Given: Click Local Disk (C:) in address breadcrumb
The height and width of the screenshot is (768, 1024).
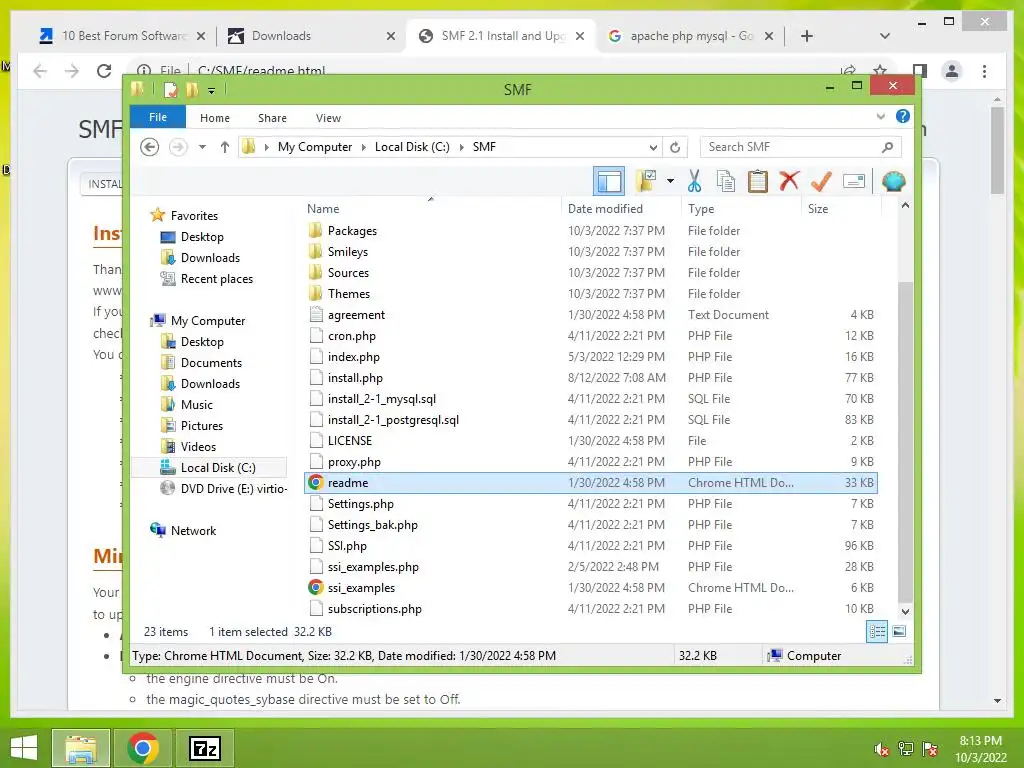Looking at the screenshot, I should coord(412,147).
